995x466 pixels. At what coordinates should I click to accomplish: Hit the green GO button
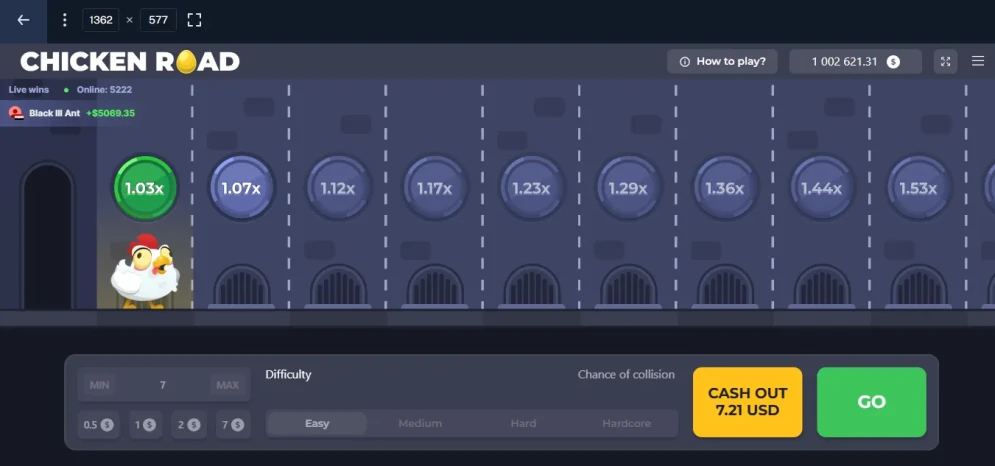point(871,402)
